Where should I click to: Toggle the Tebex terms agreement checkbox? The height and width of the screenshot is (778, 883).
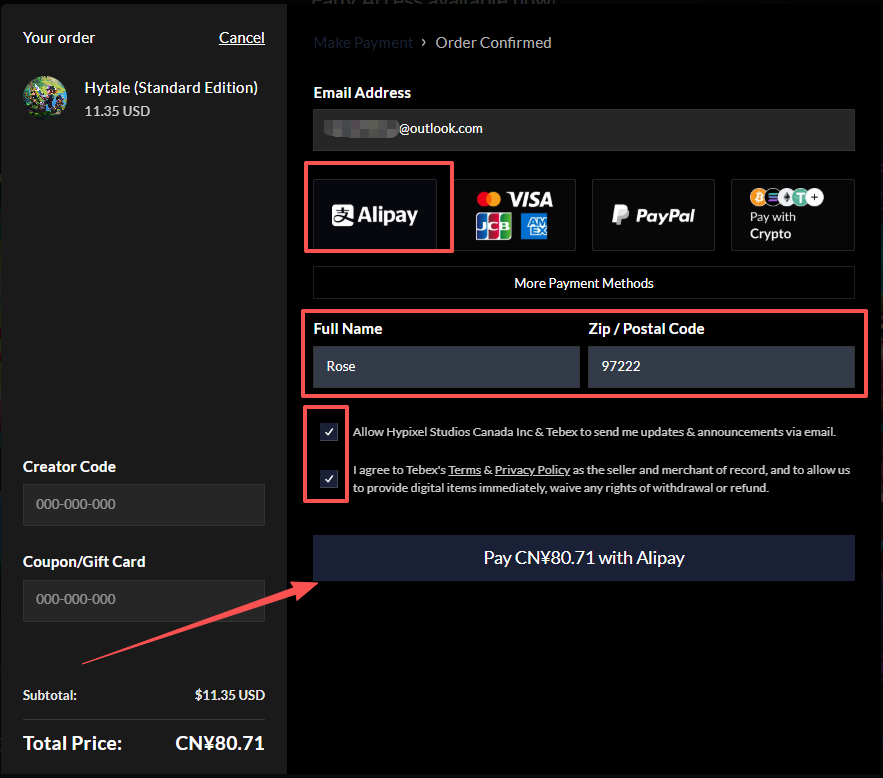click(329, 479)
